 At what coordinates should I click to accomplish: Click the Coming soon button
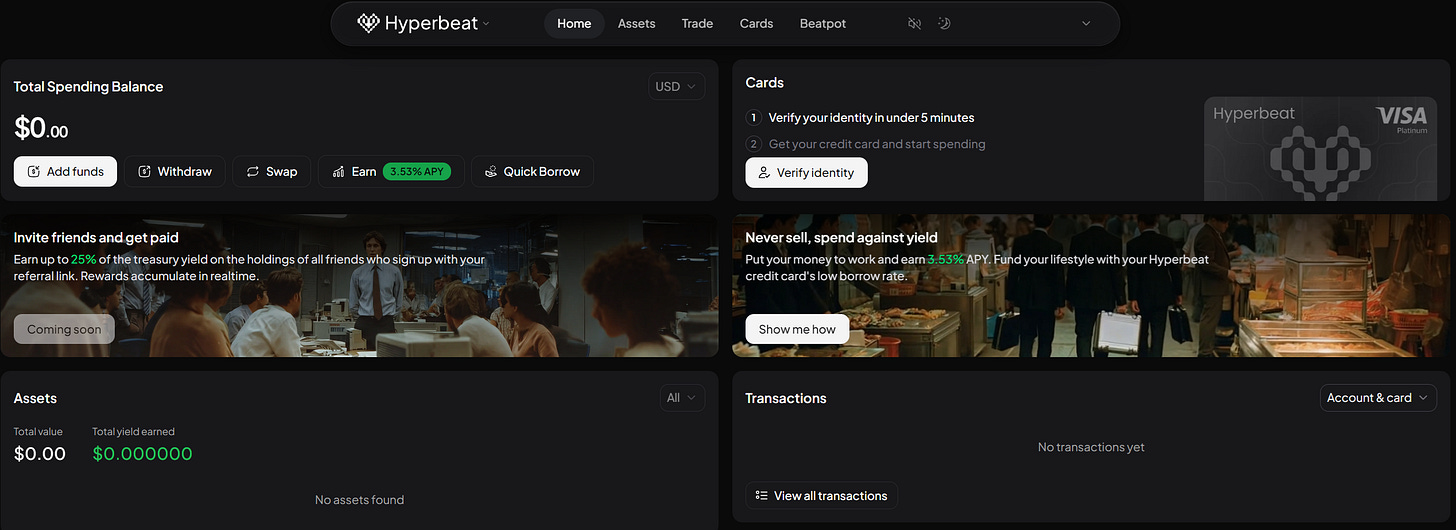click(64, 329)
